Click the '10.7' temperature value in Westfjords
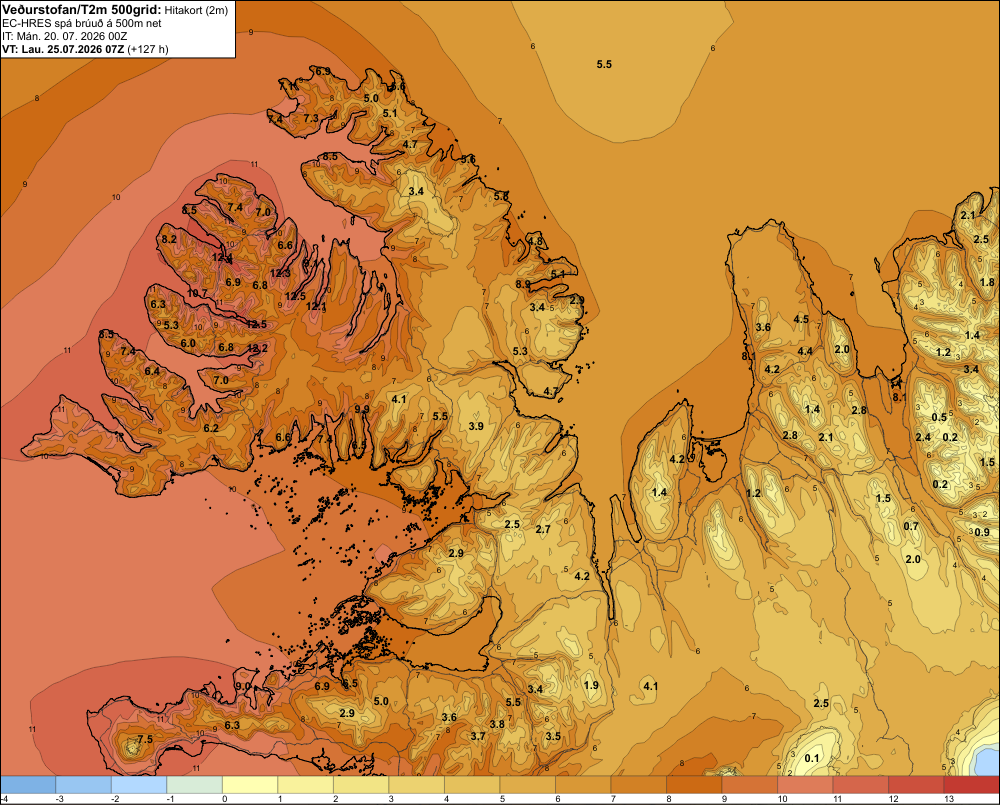This screenshot has width=1000, height=805. (197, 293)
